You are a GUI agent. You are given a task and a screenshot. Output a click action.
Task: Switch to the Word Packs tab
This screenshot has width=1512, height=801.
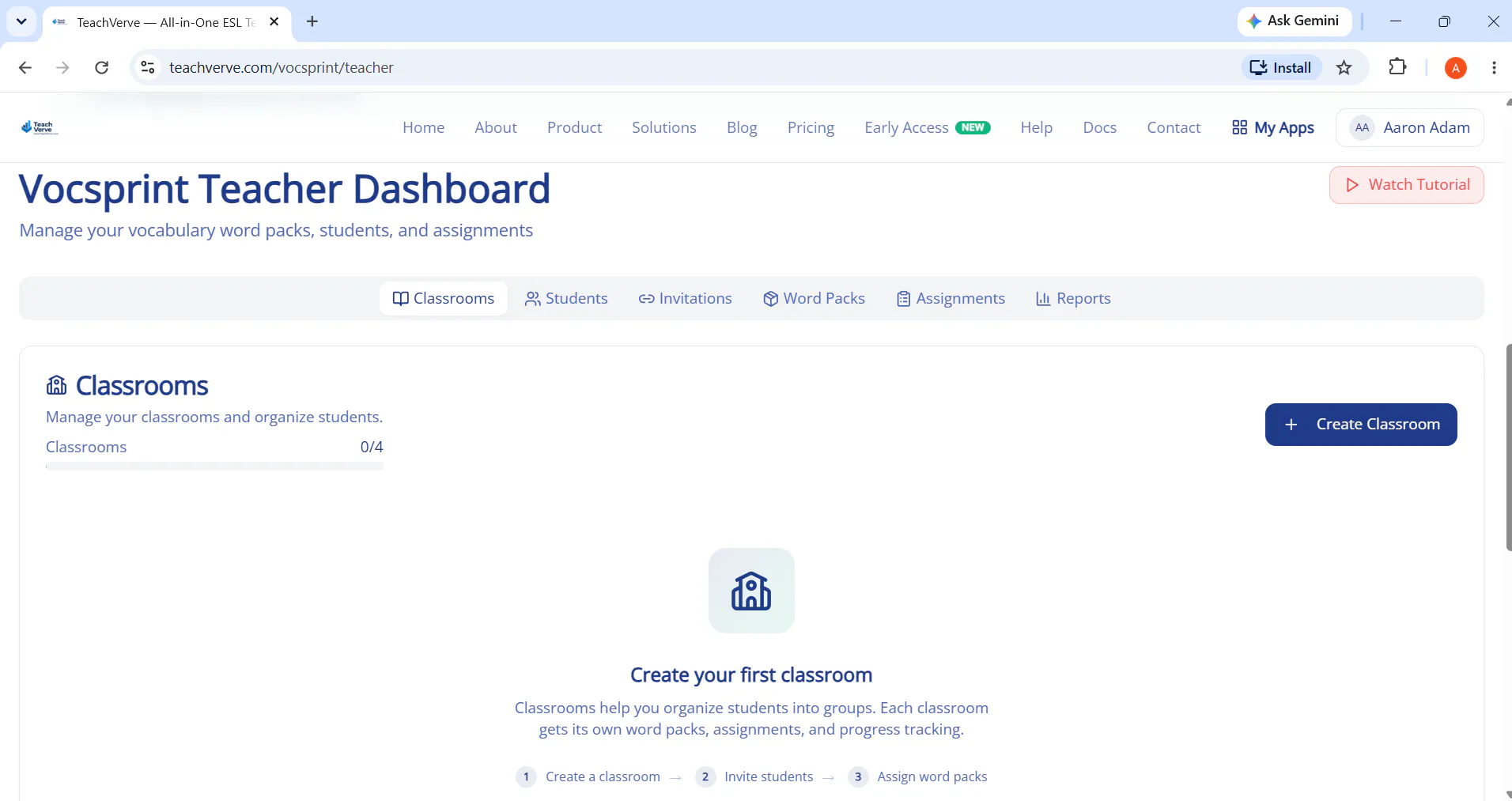coord(814,298)
